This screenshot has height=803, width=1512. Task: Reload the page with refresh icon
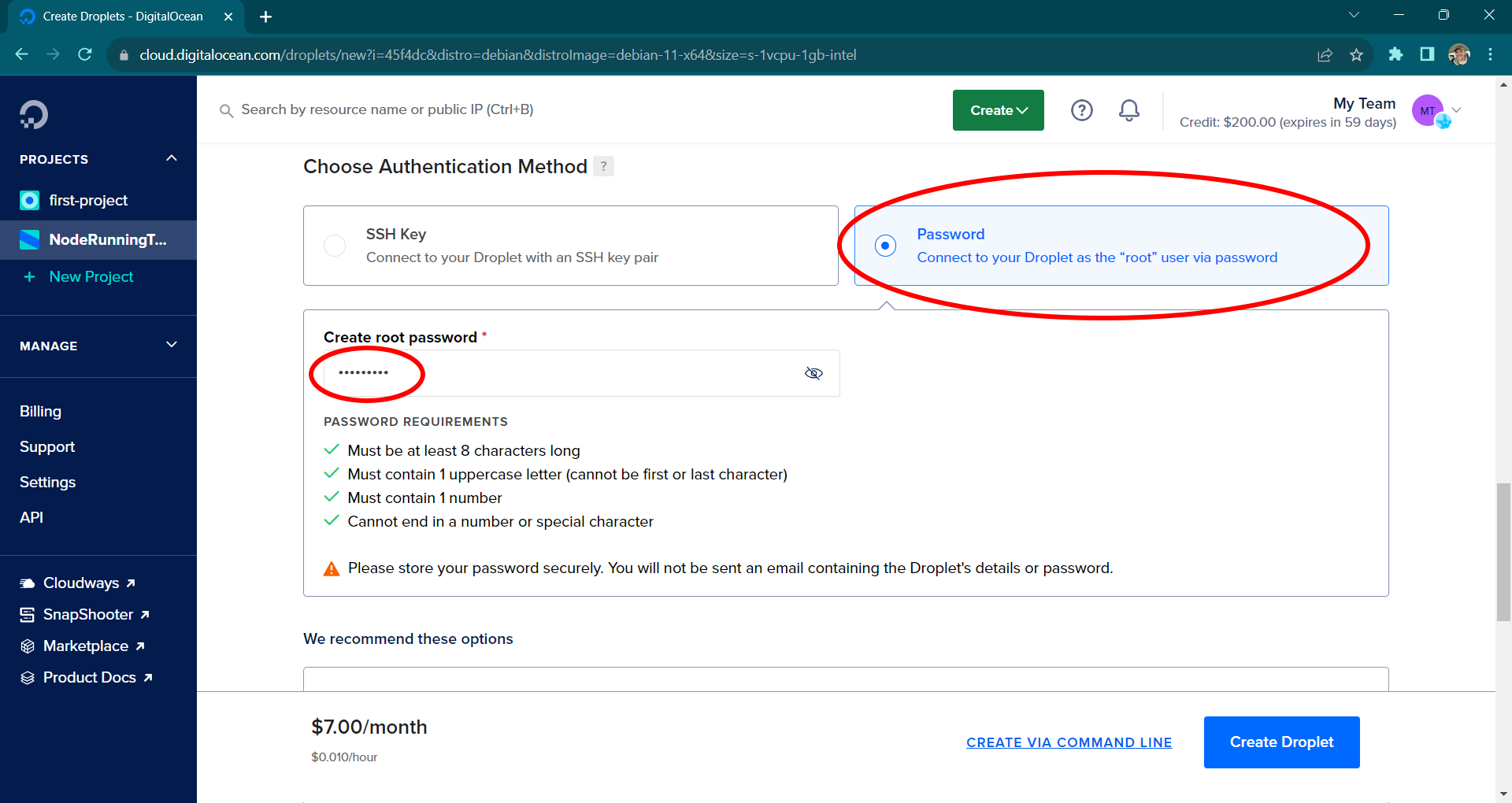(85, 54)
